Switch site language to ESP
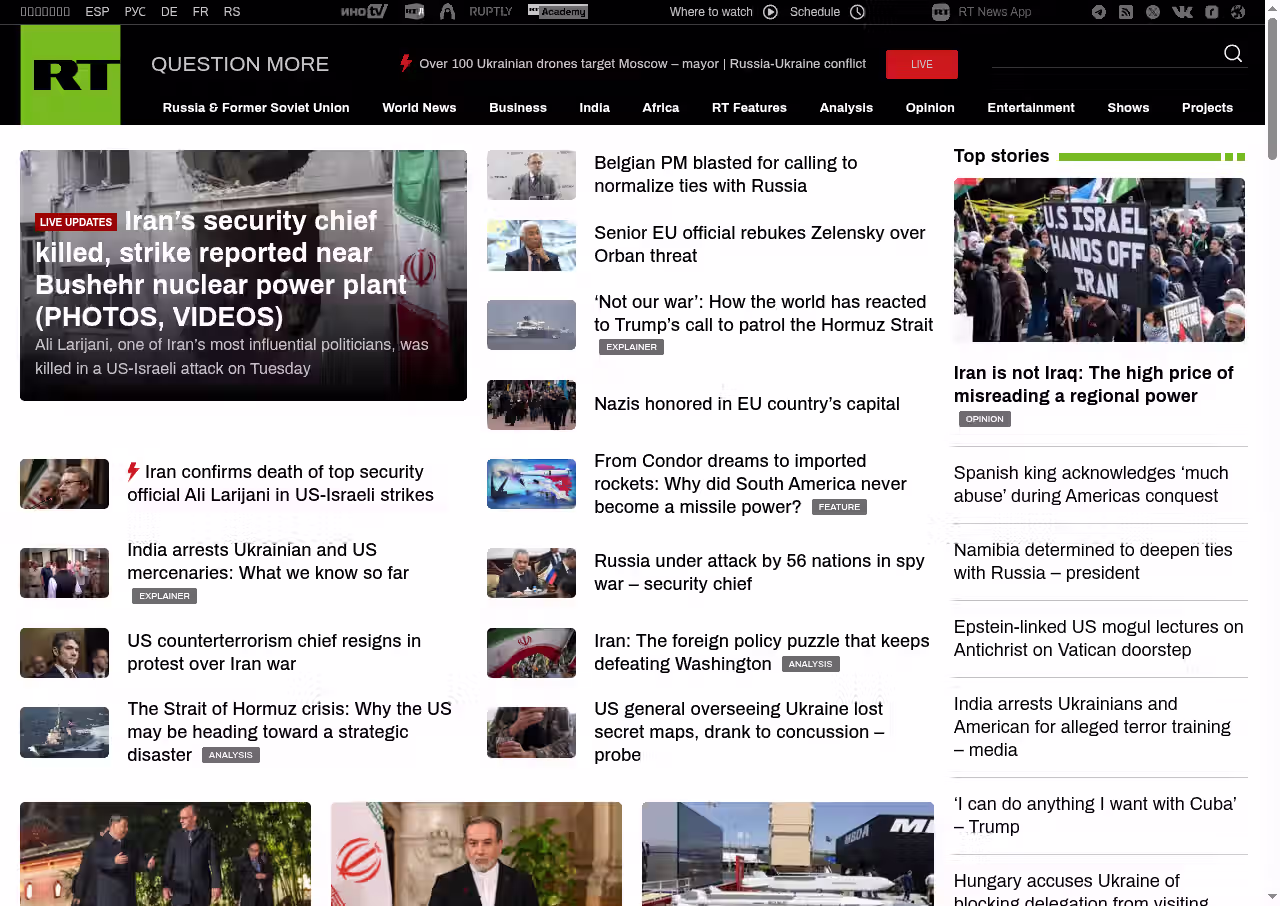The width and height of the screenshot is (1280, 906). point(97,12)
